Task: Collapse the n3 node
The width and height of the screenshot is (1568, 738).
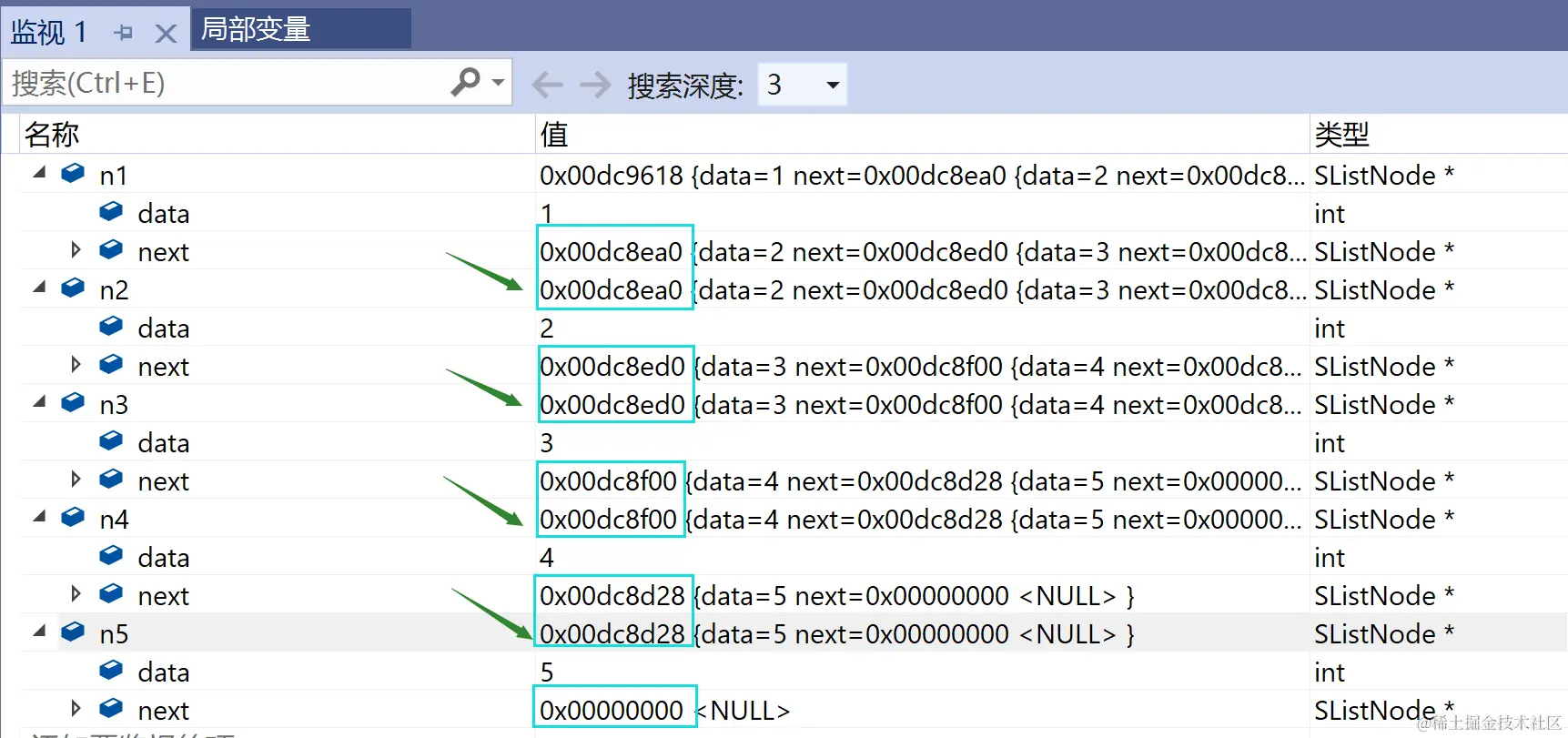Action: tap(39, 401)
